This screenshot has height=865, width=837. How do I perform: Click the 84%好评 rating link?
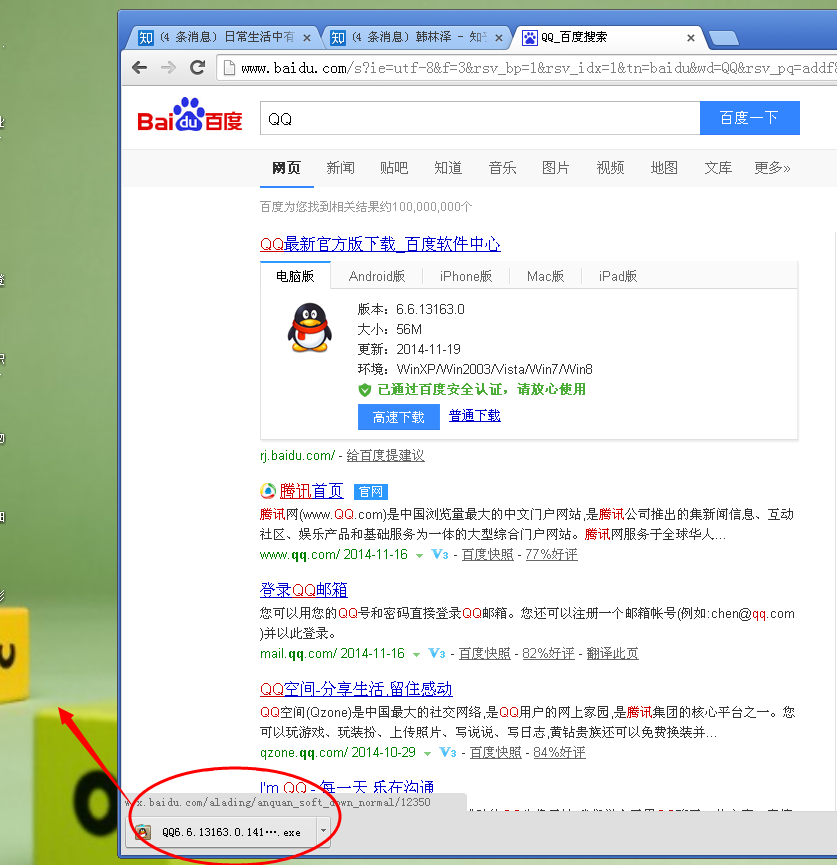559,752
